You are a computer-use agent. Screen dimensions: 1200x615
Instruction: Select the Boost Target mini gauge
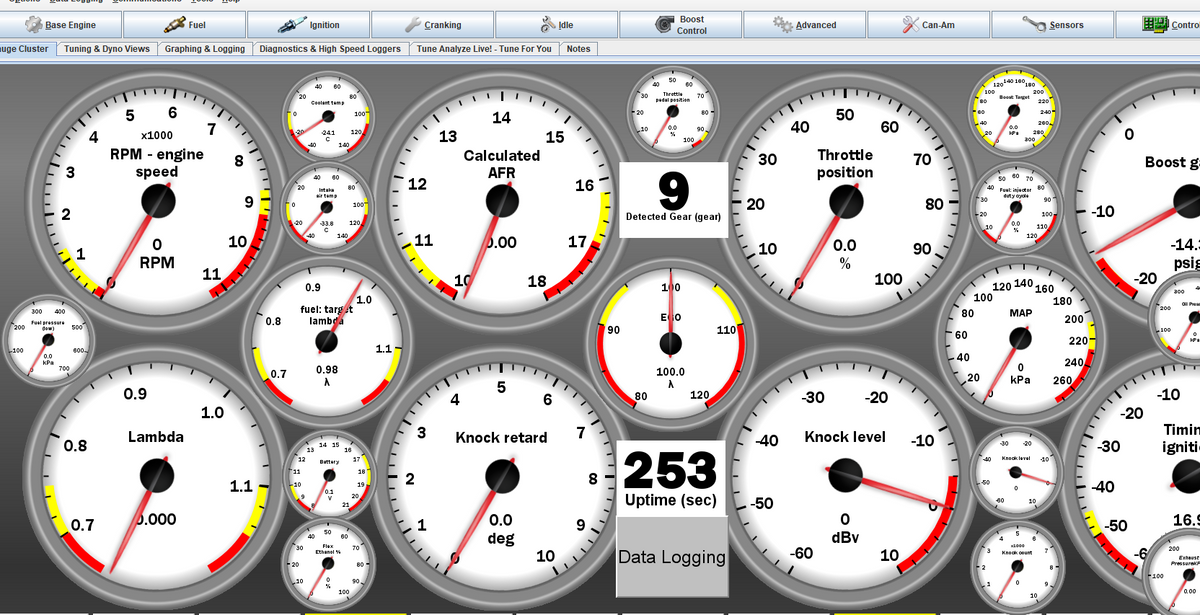pos(1013,111)
